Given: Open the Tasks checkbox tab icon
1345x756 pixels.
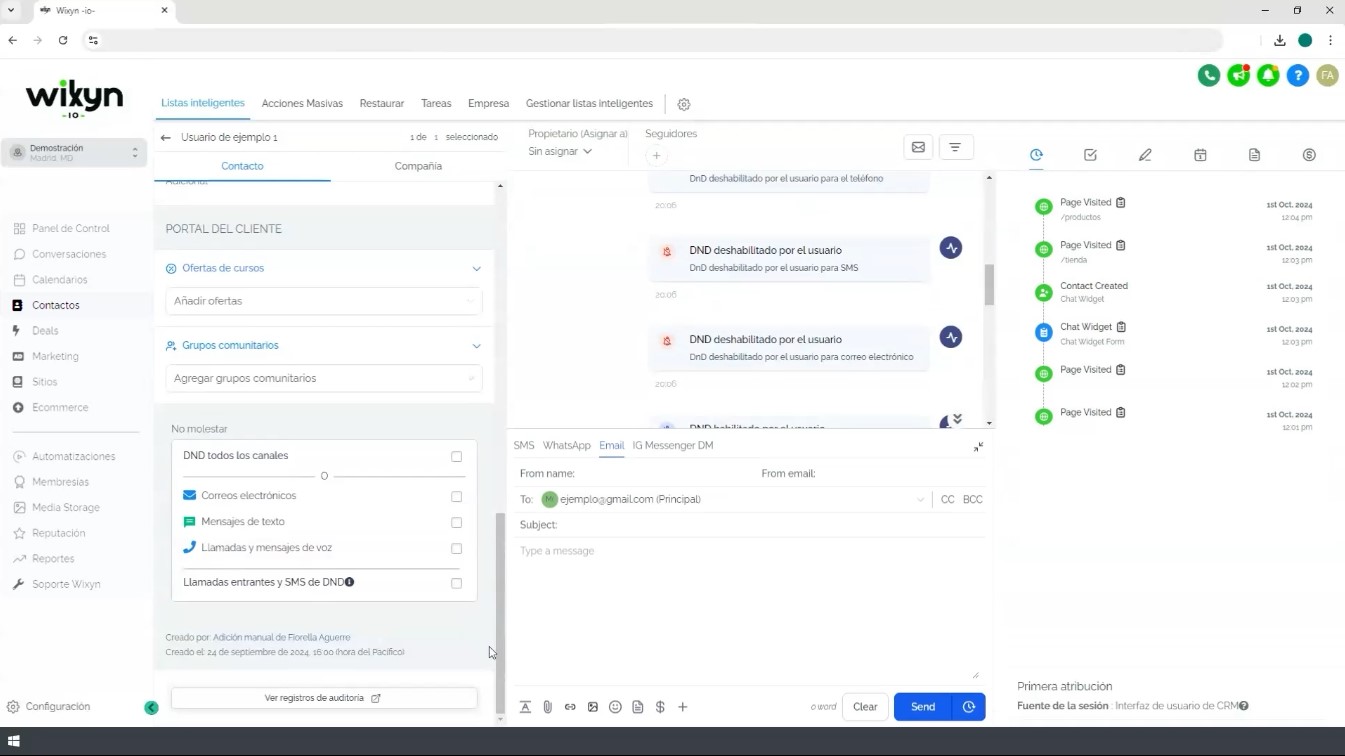Looking at the screenshot, I should (x=1090, y=155).
